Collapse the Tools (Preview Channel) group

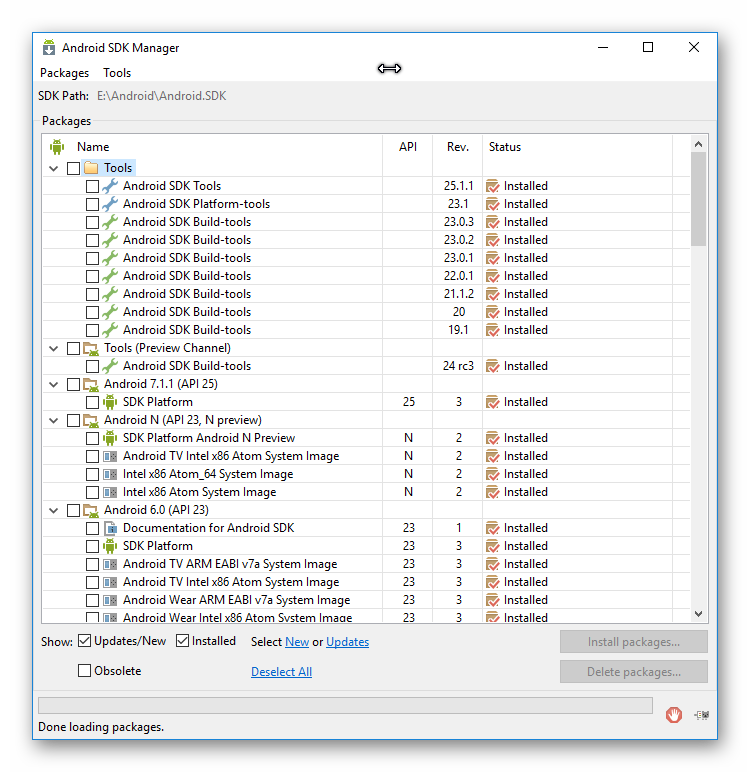coord(54,349)
